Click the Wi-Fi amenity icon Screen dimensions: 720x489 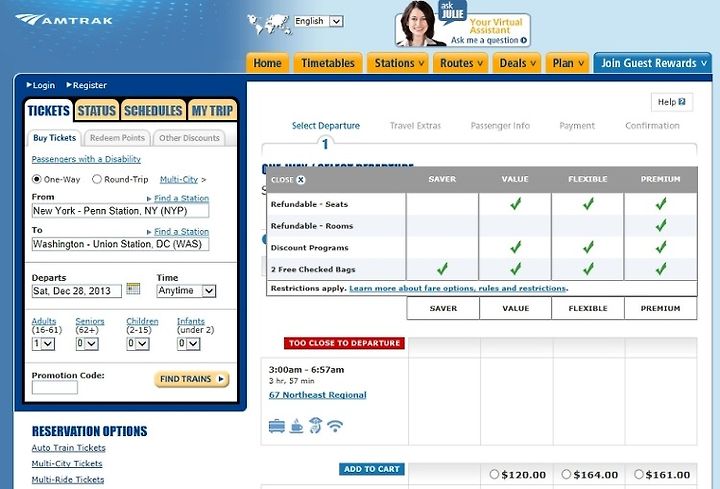tap(335, 427)
